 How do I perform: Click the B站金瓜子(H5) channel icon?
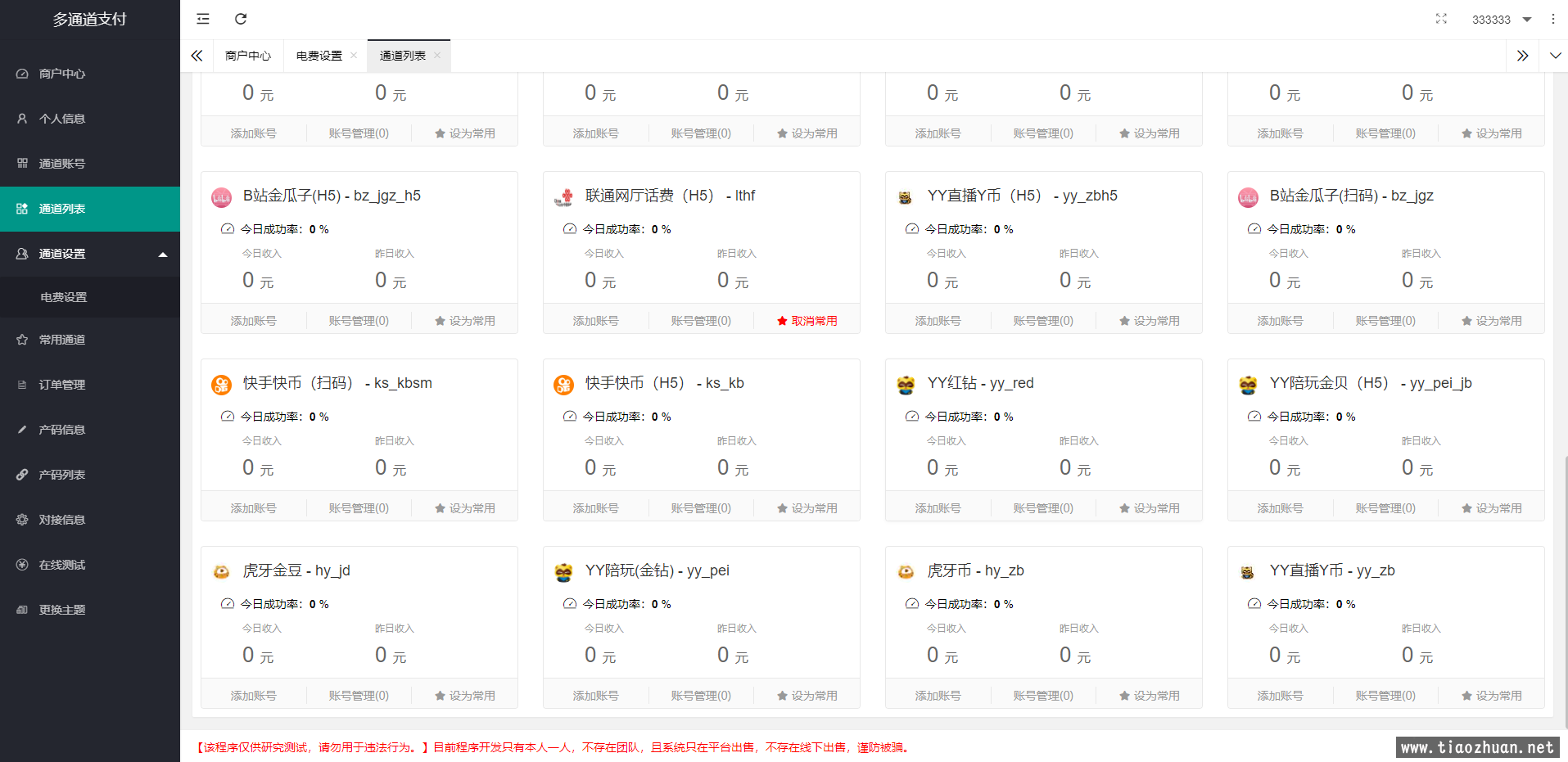tap(222, 197)
